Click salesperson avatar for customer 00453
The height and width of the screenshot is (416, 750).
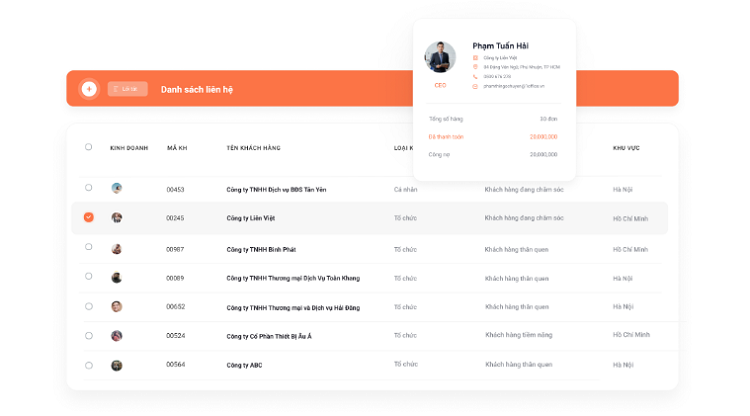(x=117, y=188)
